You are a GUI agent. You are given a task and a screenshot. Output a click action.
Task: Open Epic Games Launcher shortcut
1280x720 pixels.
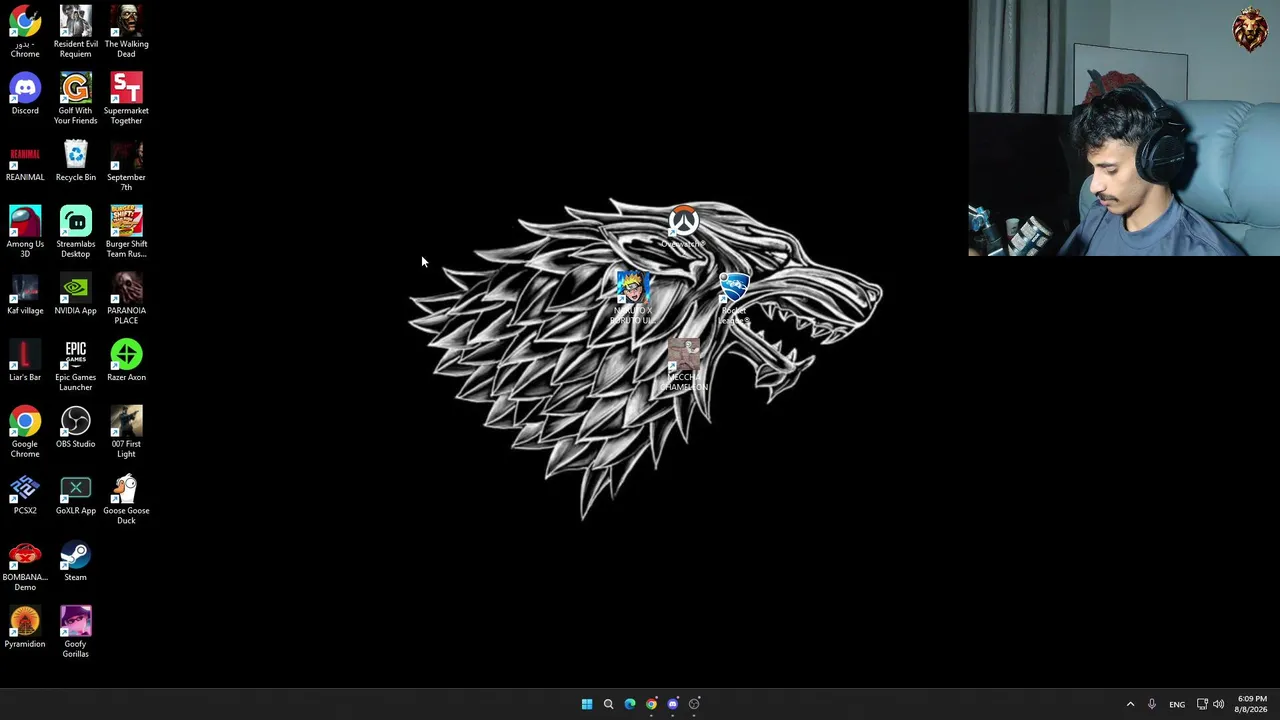point(76,365)
